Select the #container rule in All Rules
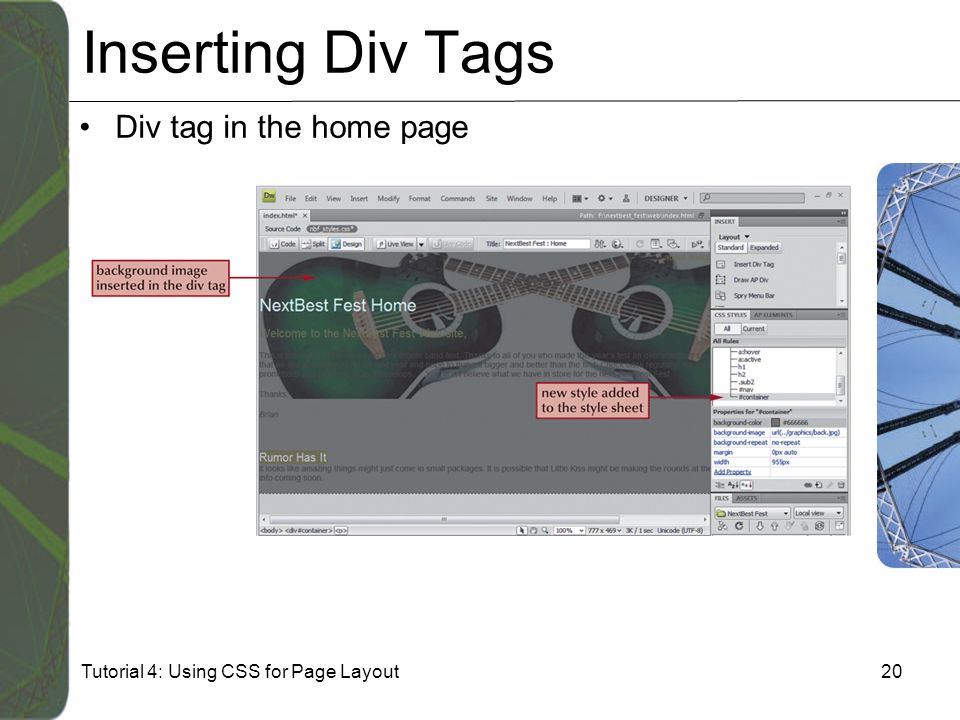The image size is (960, 720). point(753,397)
